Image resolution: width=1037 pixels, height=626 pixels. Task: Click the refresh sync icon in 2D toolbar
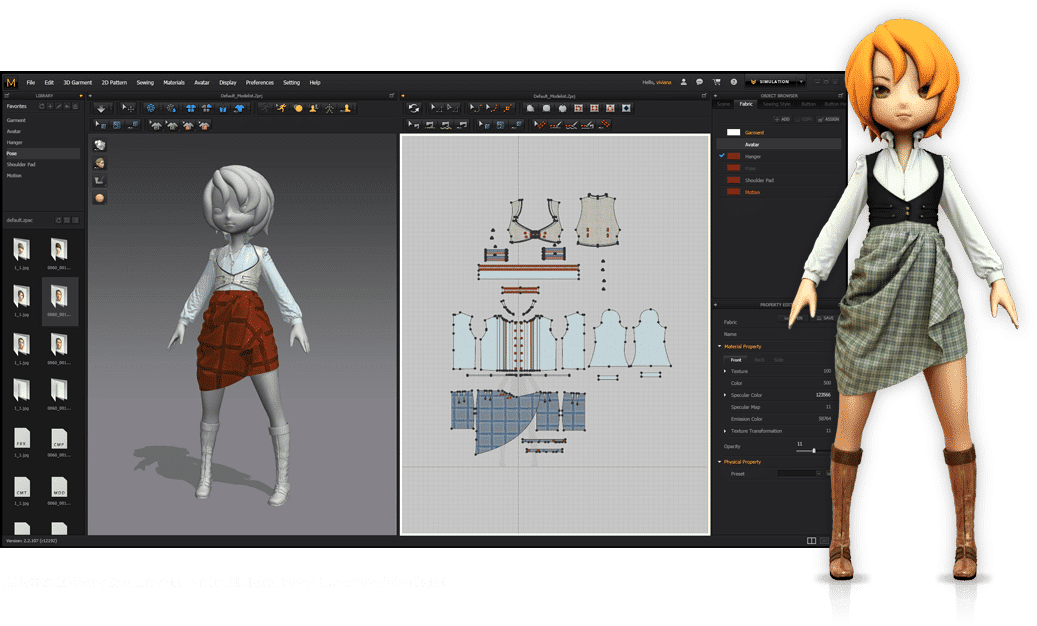pos(413,108)
